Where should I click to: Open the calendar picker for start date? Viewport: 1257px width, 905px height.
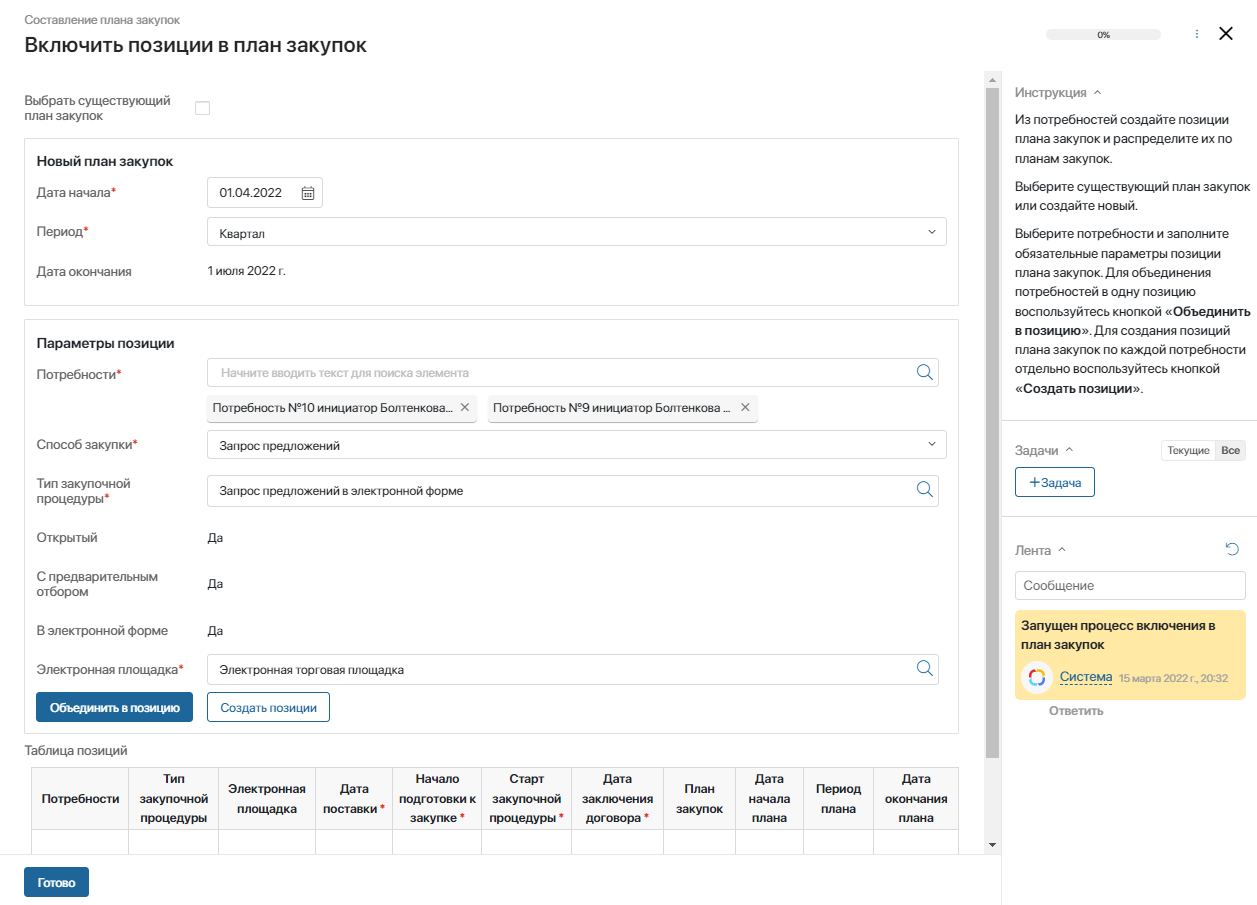(x=308, y=193)
